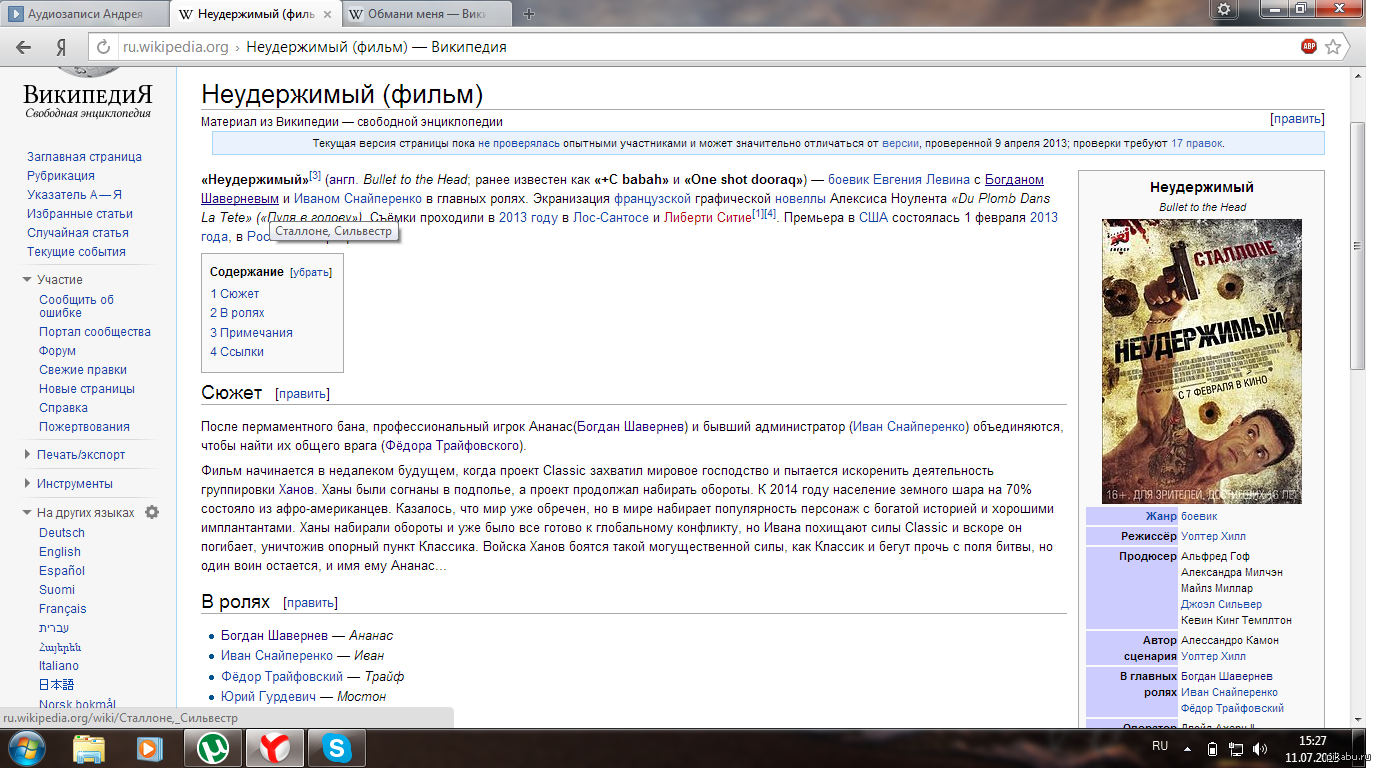Launch the media player taskbar icon

point(150,747)
